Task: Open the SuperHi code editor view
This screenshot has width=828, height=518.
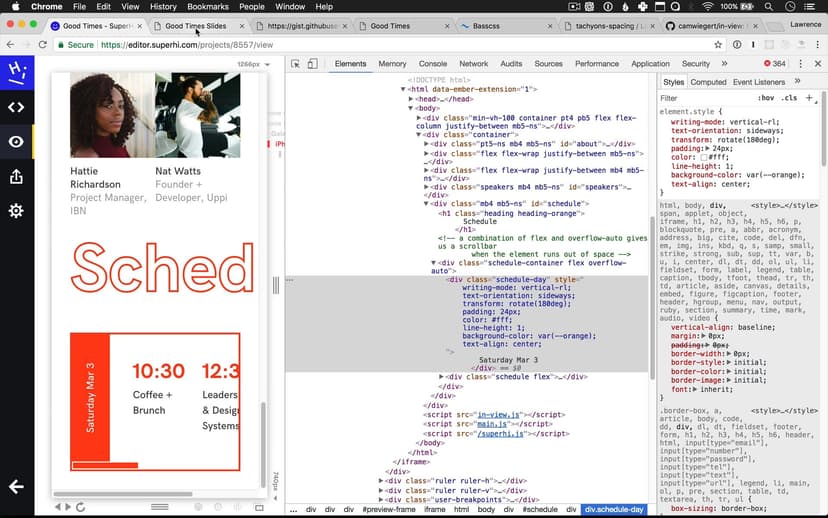Action: coord(16,107)
